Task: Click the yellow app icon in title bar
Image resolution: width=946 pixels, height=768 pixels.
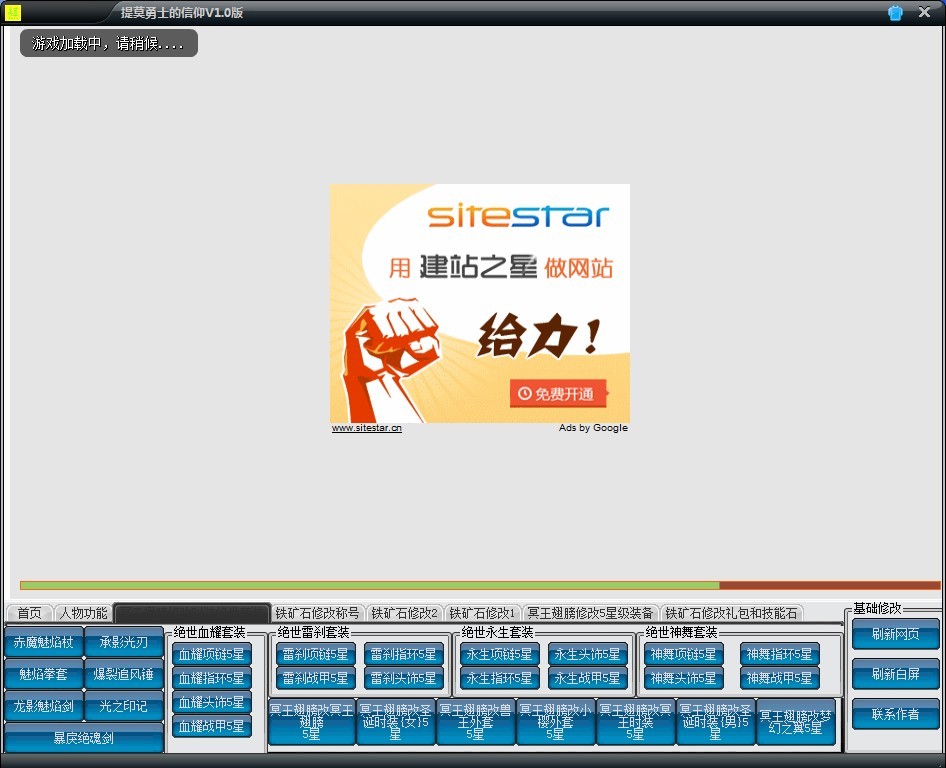Action: point(13,12)
